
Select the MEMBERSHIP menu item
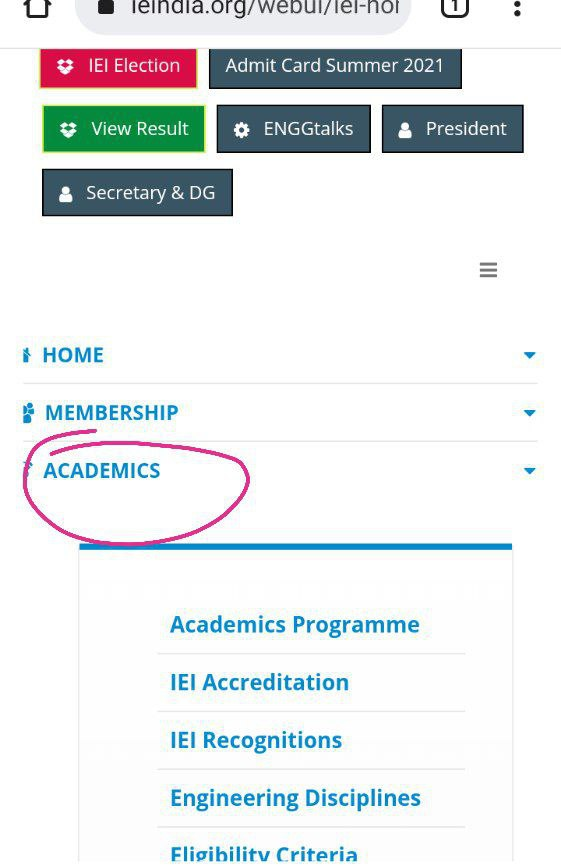pos(112,413)
